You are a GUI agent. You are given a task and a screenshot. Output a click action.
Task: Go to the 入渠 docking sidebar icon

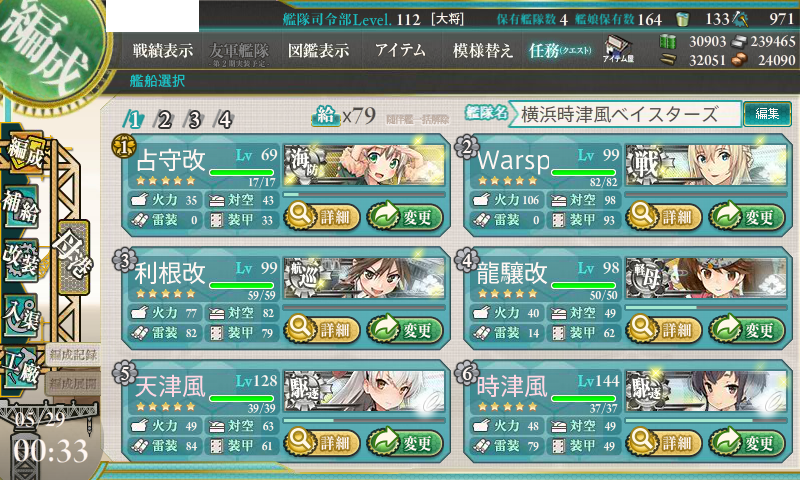point(21,314)
